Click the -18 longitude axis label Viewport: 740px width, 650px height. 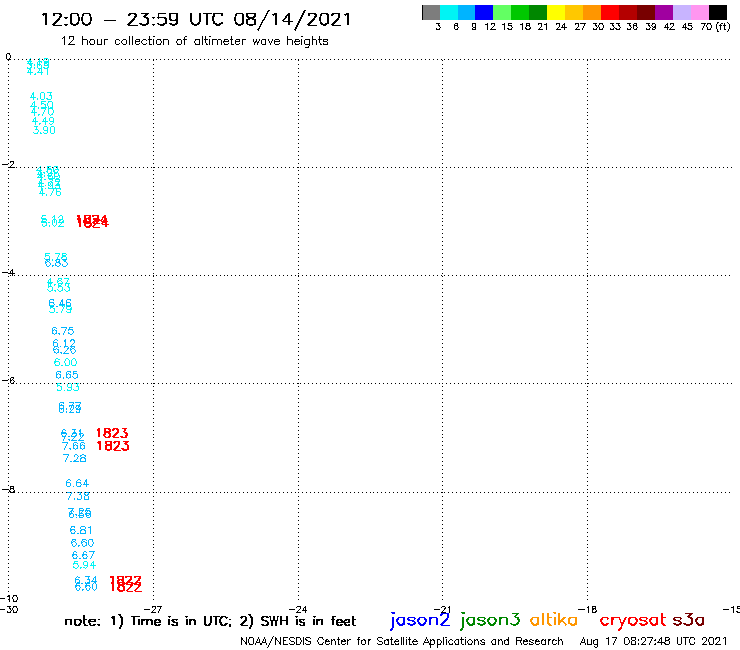588,609
